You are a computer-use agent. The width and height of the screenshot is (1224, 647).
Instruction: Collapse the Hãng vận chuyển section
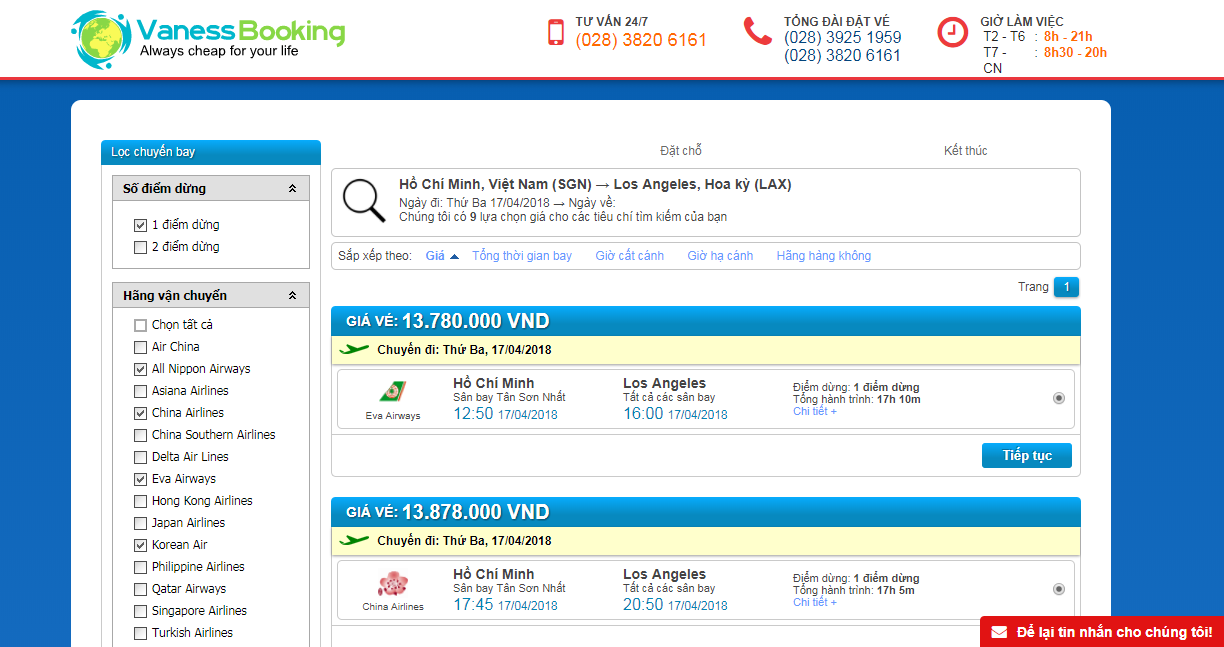[292, 296]
